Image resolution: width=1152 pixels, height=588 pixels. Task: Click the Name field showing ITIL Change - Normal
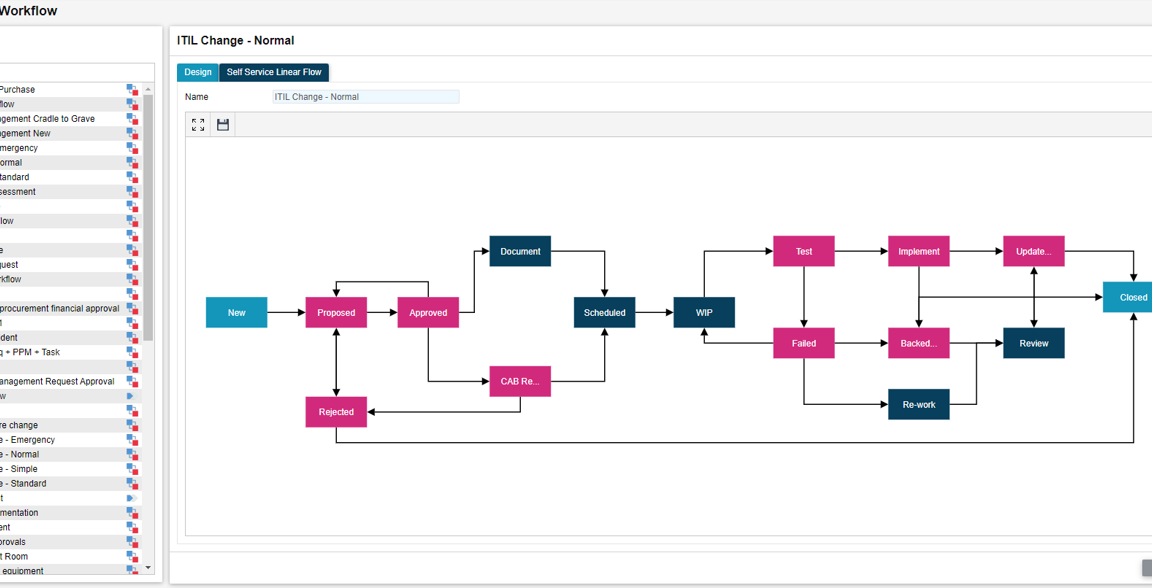click(x=366, y=97)
